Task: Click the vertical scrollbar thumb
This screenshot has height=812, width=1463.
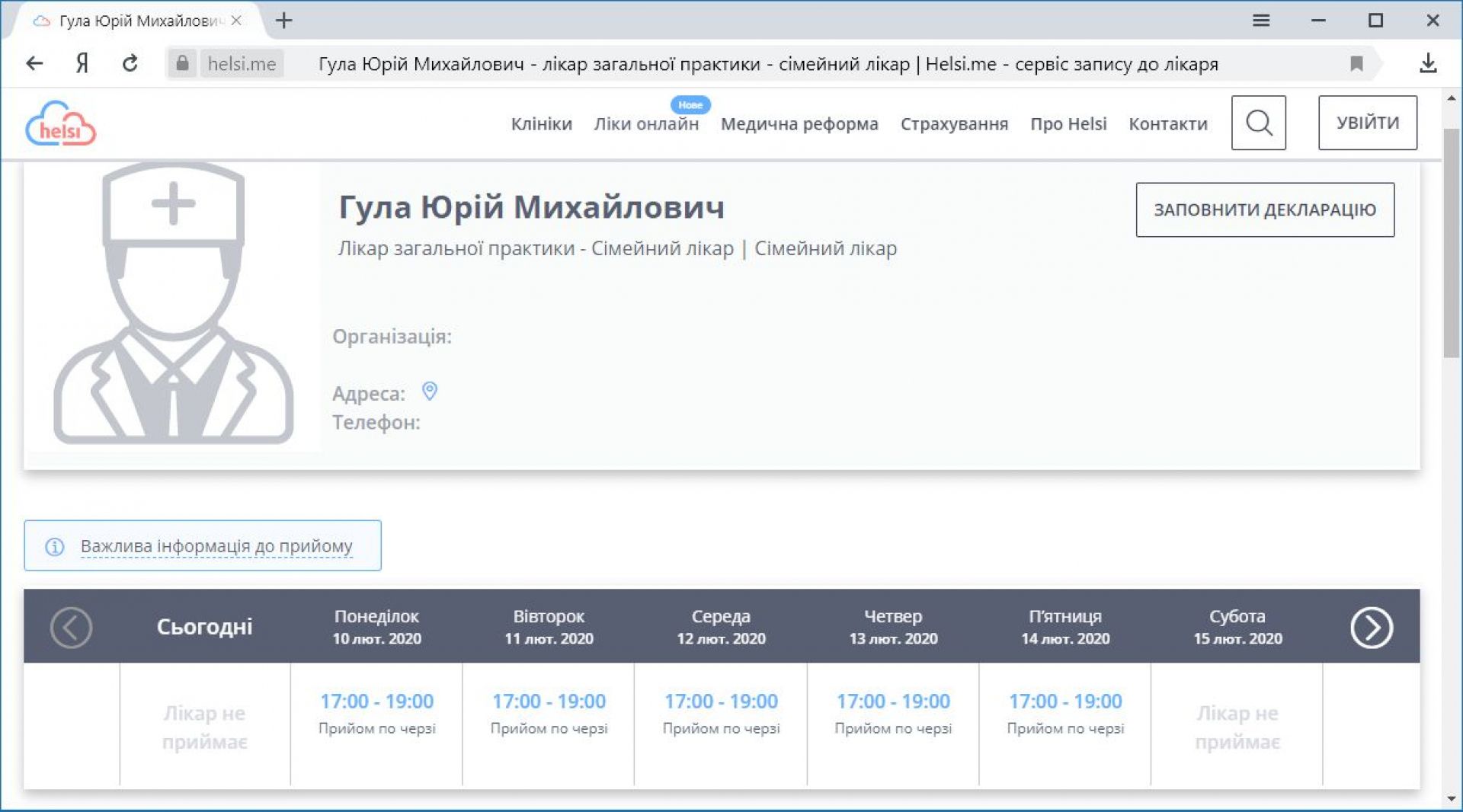Action: coord(1452,242)
